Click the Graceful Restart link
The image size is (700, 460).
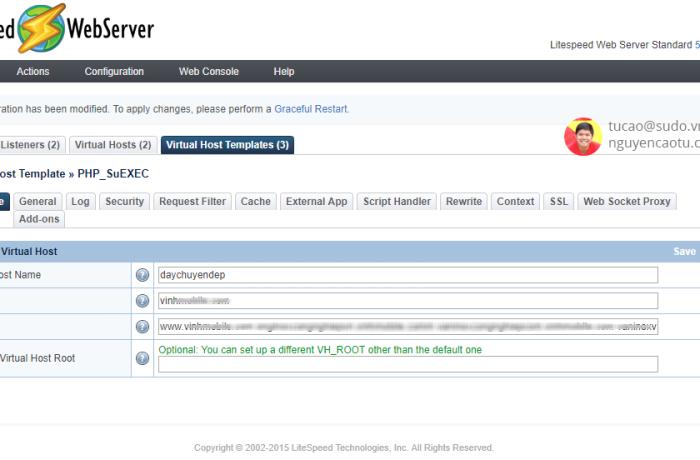tap(311, 109)
